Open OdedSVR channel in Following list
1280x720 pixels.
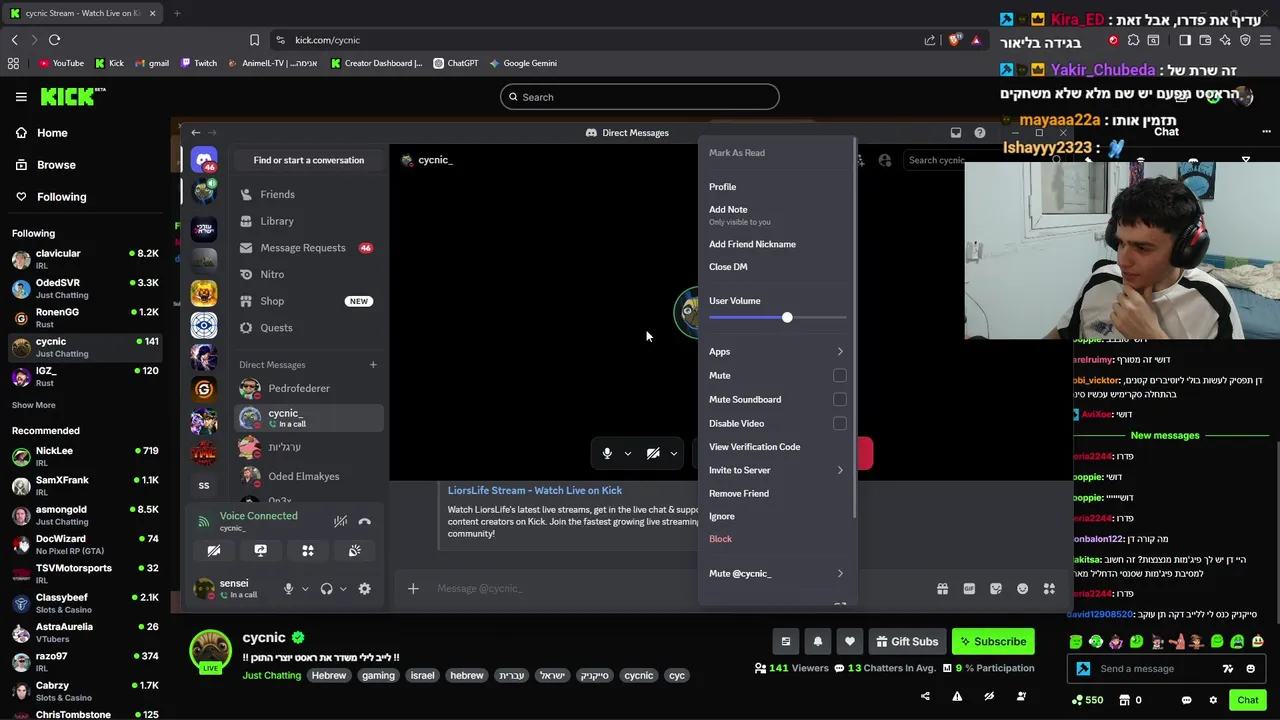85,289
